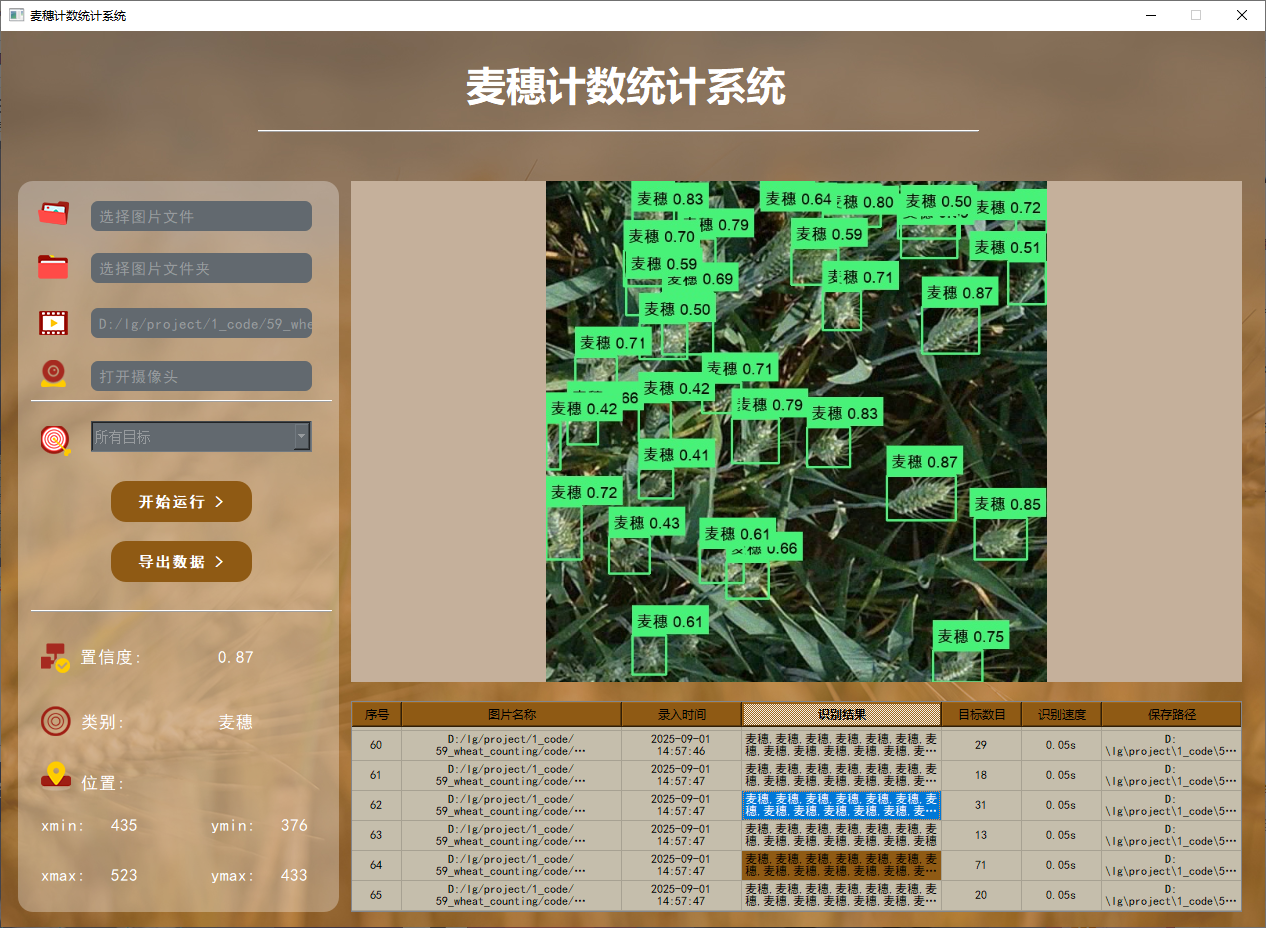Select row number 64 cell
The width and height of the screenshot is (1266, 928).
[376, 865]
